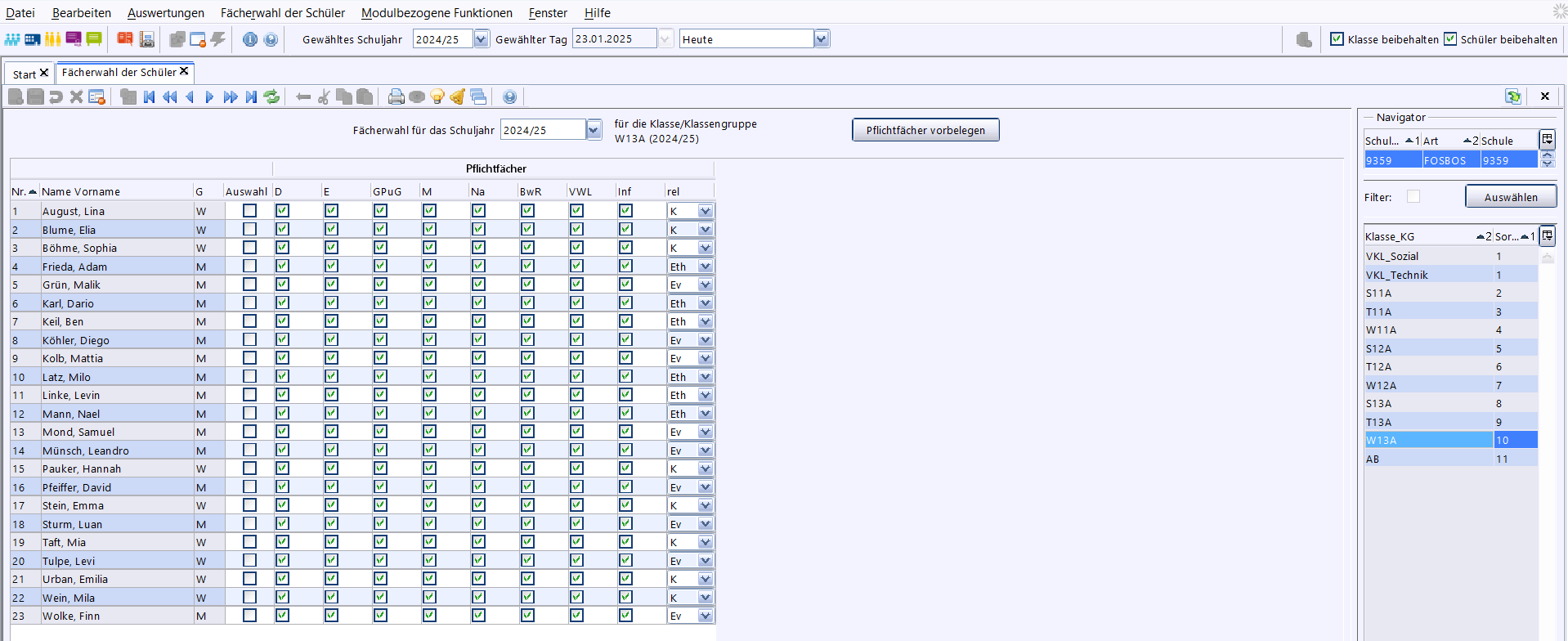Click the next record arrow icon
The image size is (1568, 641).
point(210,96)
